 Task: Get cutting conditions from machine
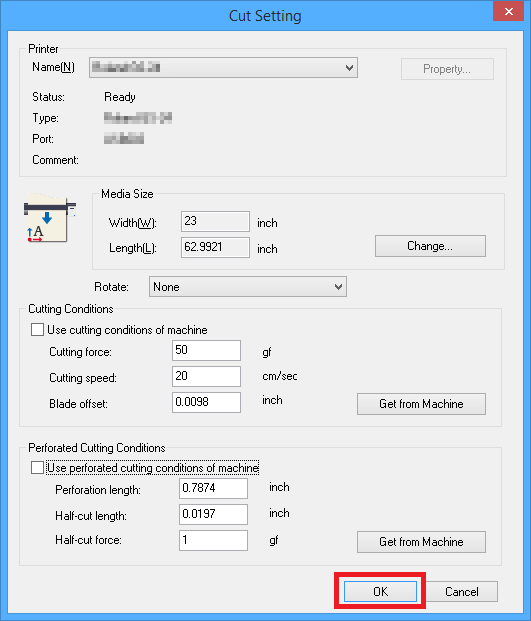coord(421,404)
